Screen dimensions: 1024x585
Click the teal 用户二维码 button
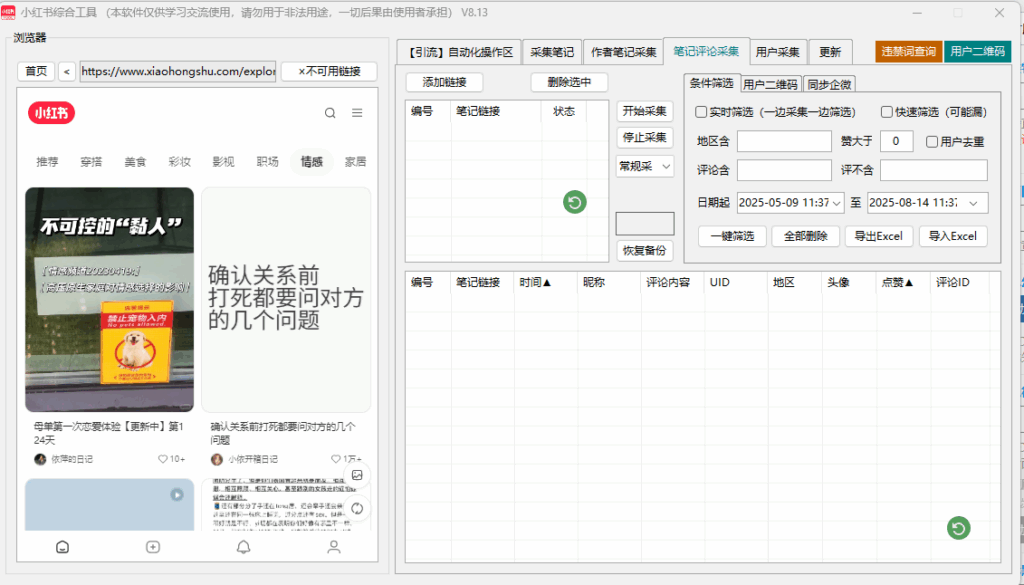tap(977, 52)
